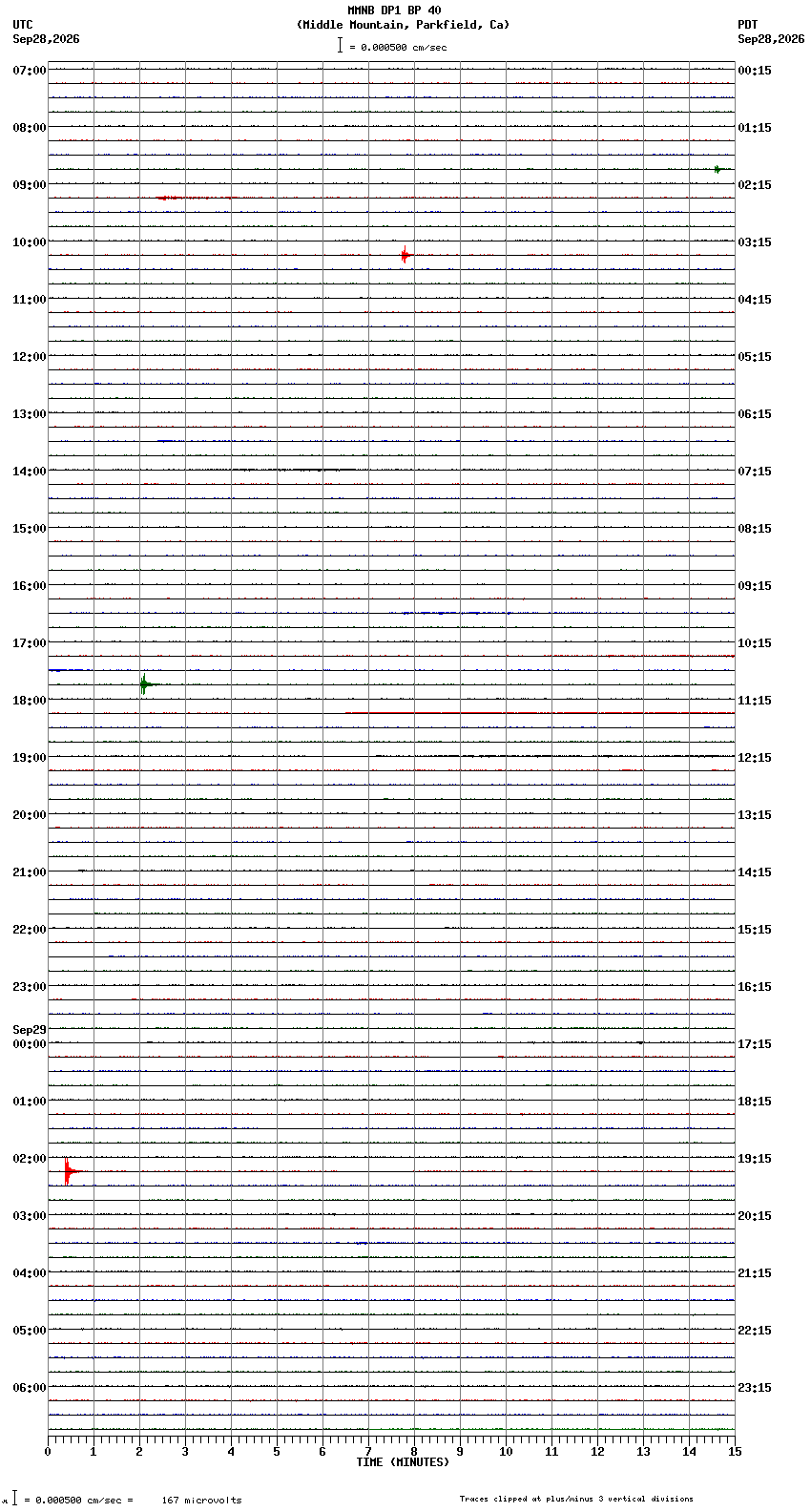811x1512 pixels.
Task: Click the 10:15 PDT row label
Action: click(755, 643)
